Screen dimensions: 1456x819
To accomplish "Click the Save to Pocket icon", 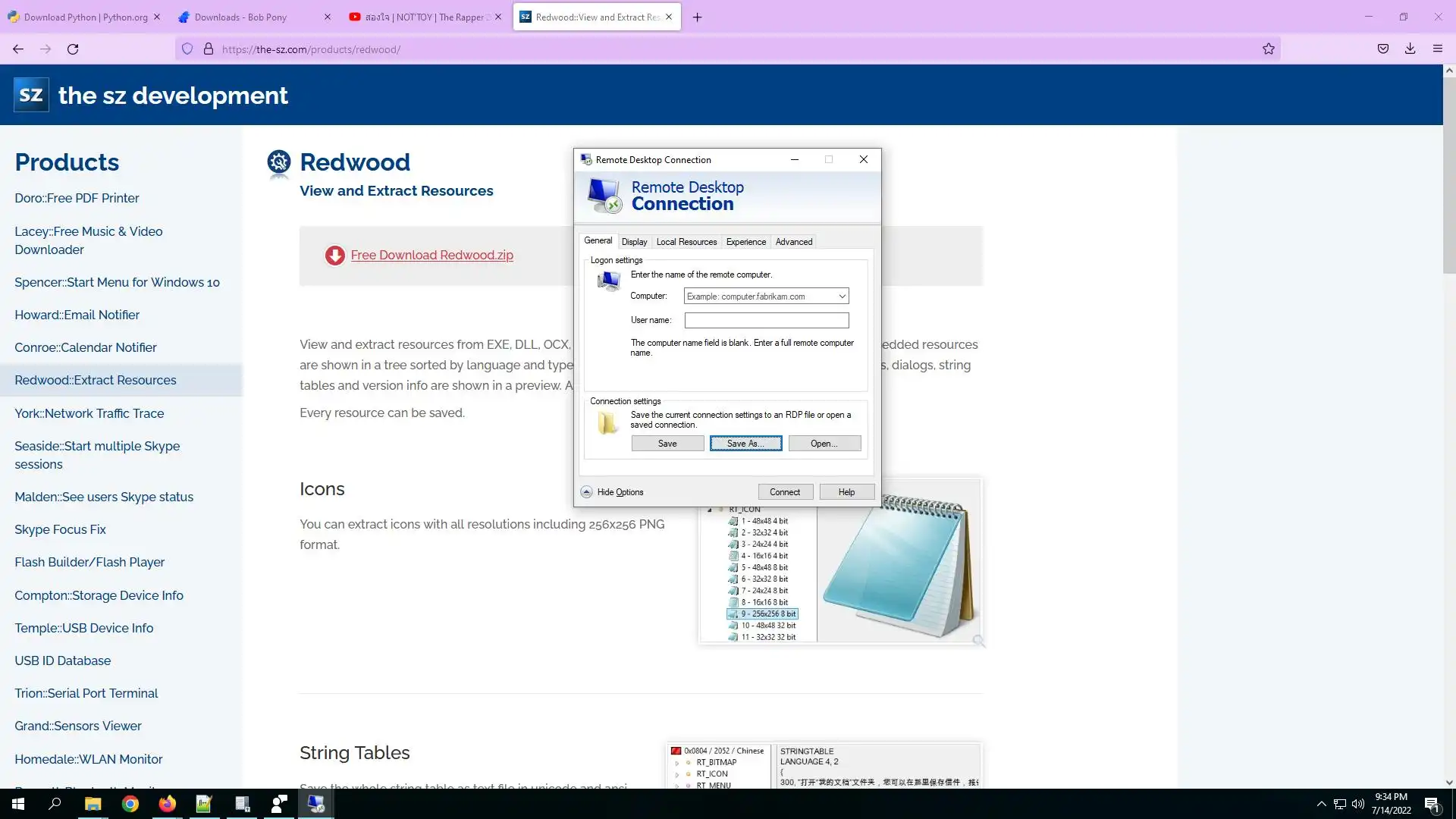I will coord(1382,49).
